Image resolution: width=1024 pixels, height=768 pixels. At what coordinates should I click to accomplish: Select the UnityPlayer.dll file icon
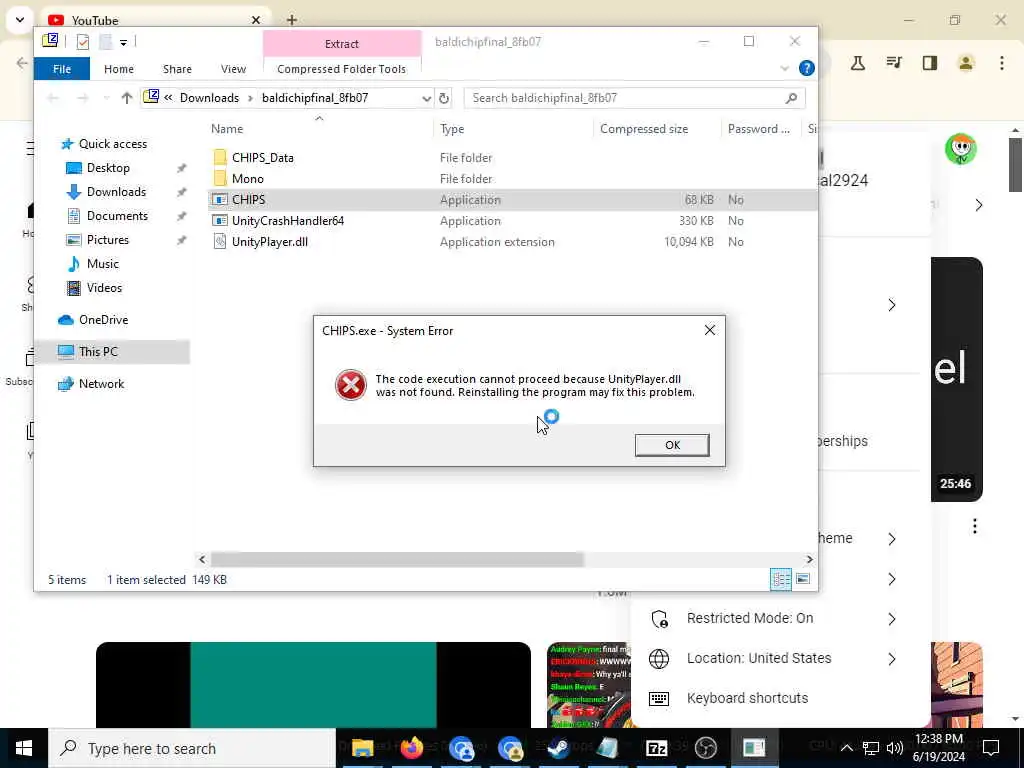coord(220,242)
